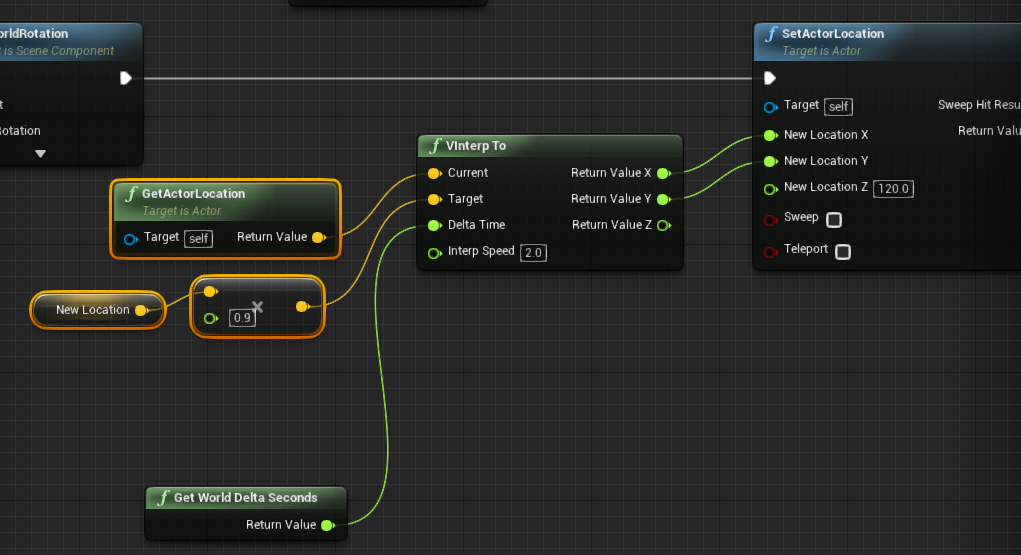Select the Get World Delta Seconds node title
This screenshot has height=555, width=1021.
[x=245, y=498]
